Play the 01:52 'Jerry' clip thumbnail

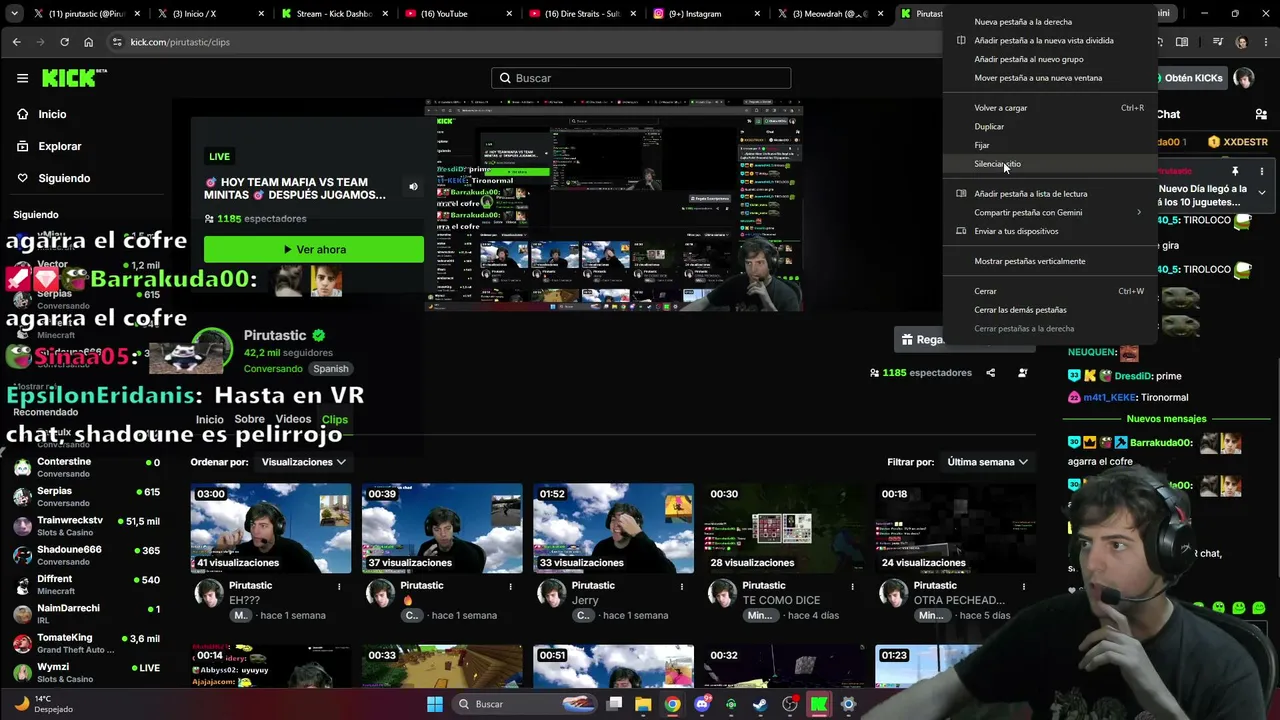(x=613, y=528)
